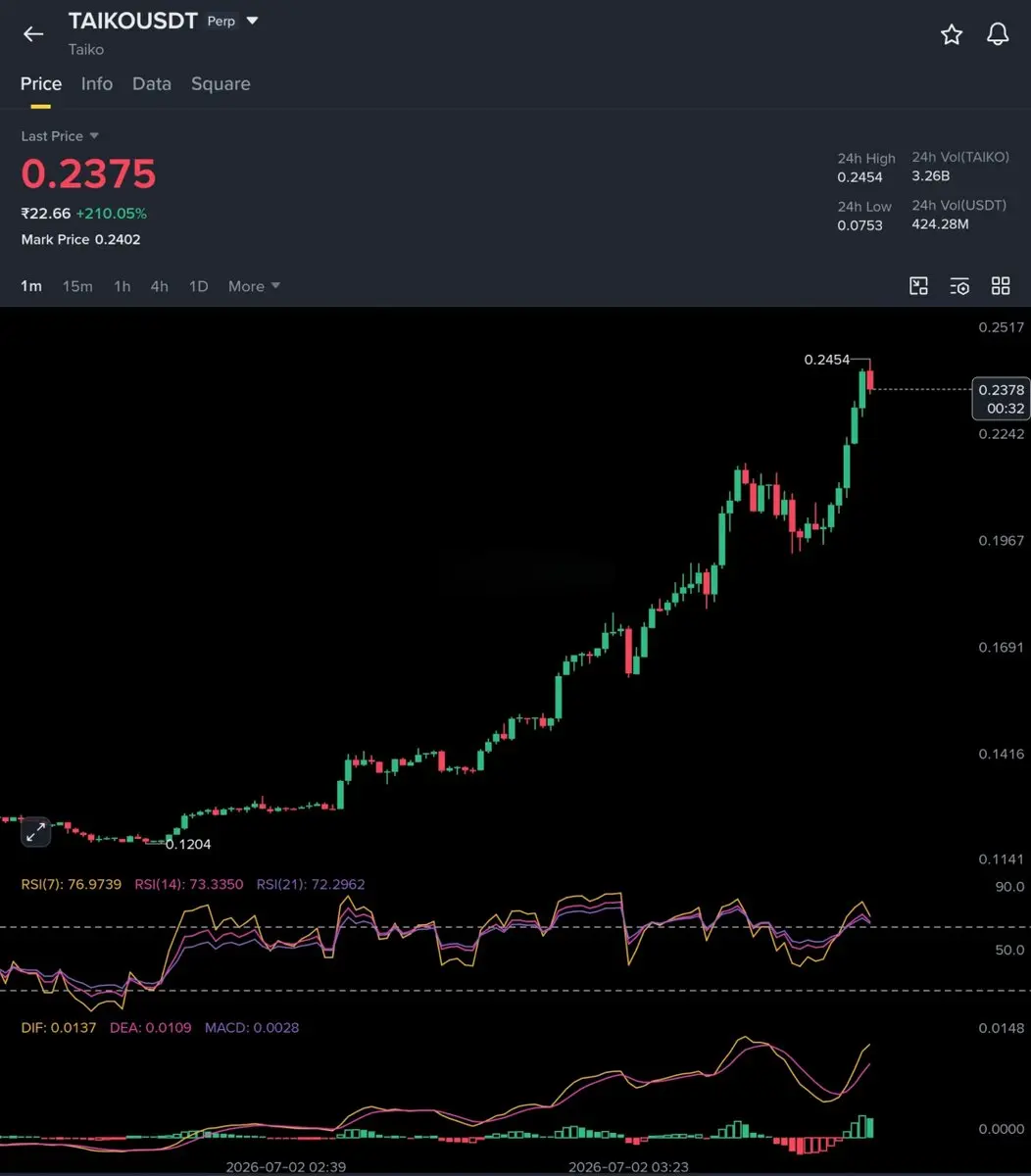Image resolution: width=1031 pixels, height=1176 pixels.
Task: Click the DIF: 0.0137 label
Action: pyautogui.click(x=59, y=1028)
